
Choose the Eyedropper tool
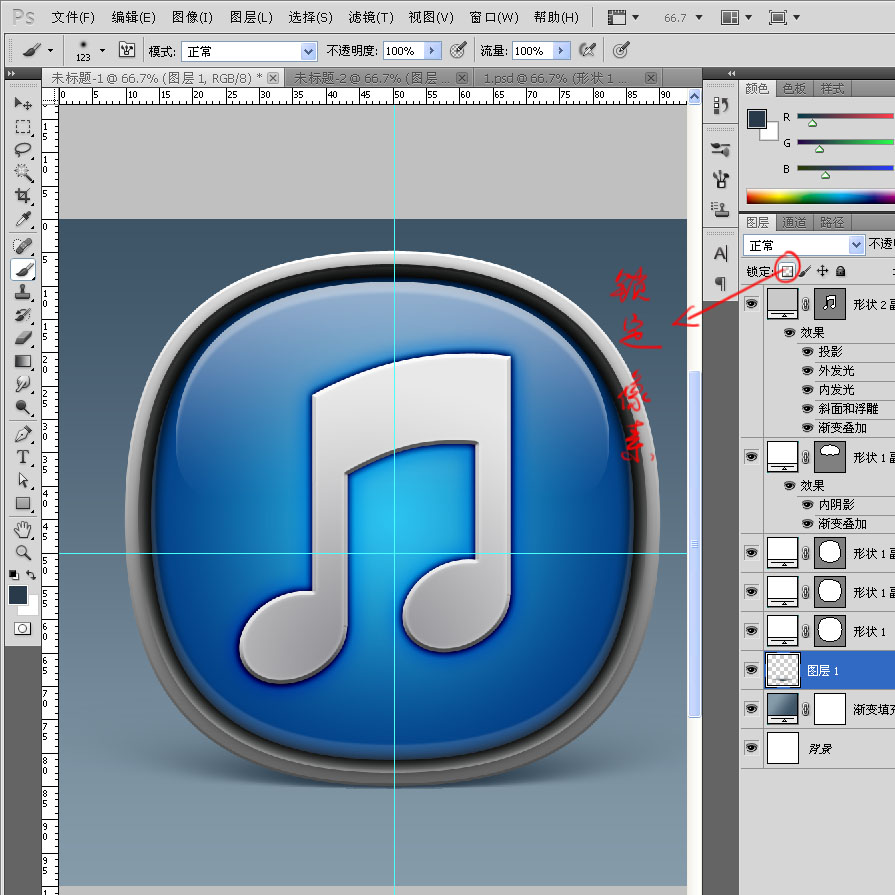23,219
